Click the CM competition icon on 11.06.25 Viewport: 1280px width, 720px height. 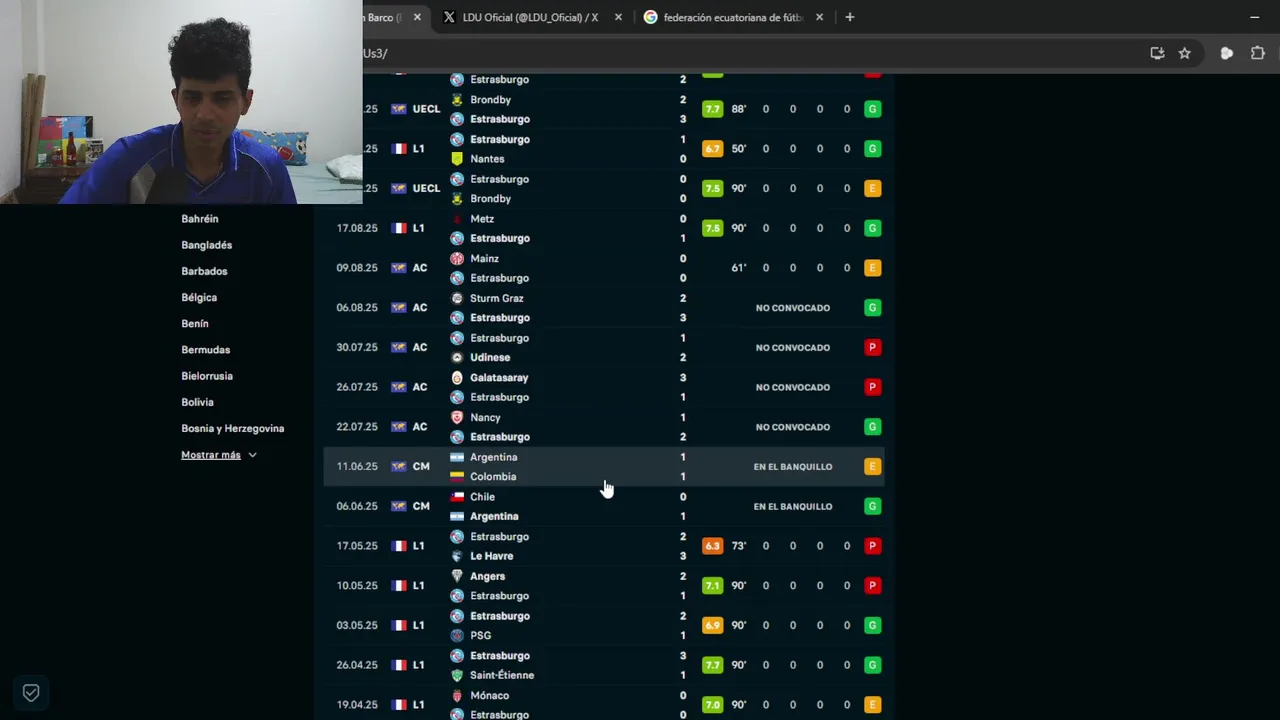pos(399,467)
